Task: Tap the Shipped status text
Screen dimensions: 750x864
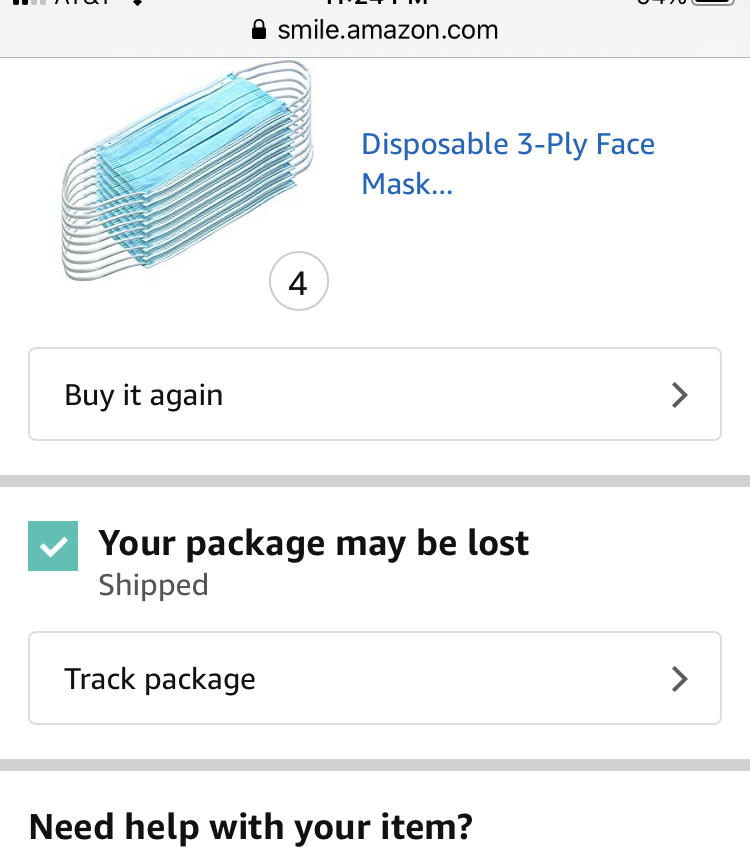Action: click(x=153, y=585)
